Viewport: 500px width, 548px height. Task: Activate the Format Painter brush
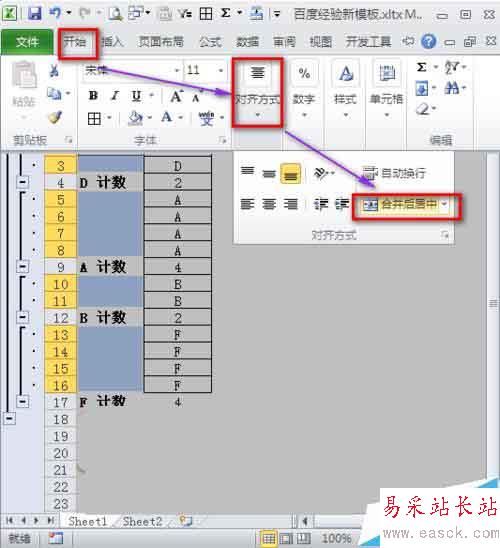[x=55, y=117]
